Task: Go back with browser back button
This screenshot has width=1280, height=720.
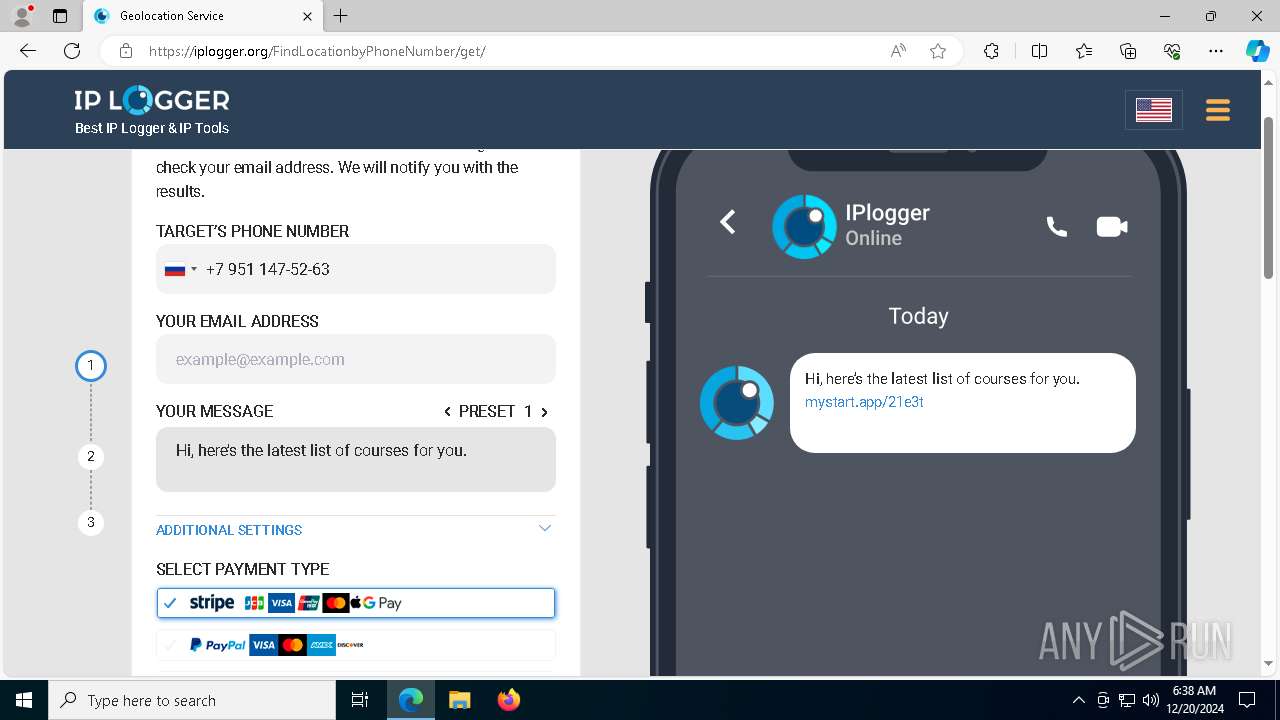Action: [x=28, y=51]
